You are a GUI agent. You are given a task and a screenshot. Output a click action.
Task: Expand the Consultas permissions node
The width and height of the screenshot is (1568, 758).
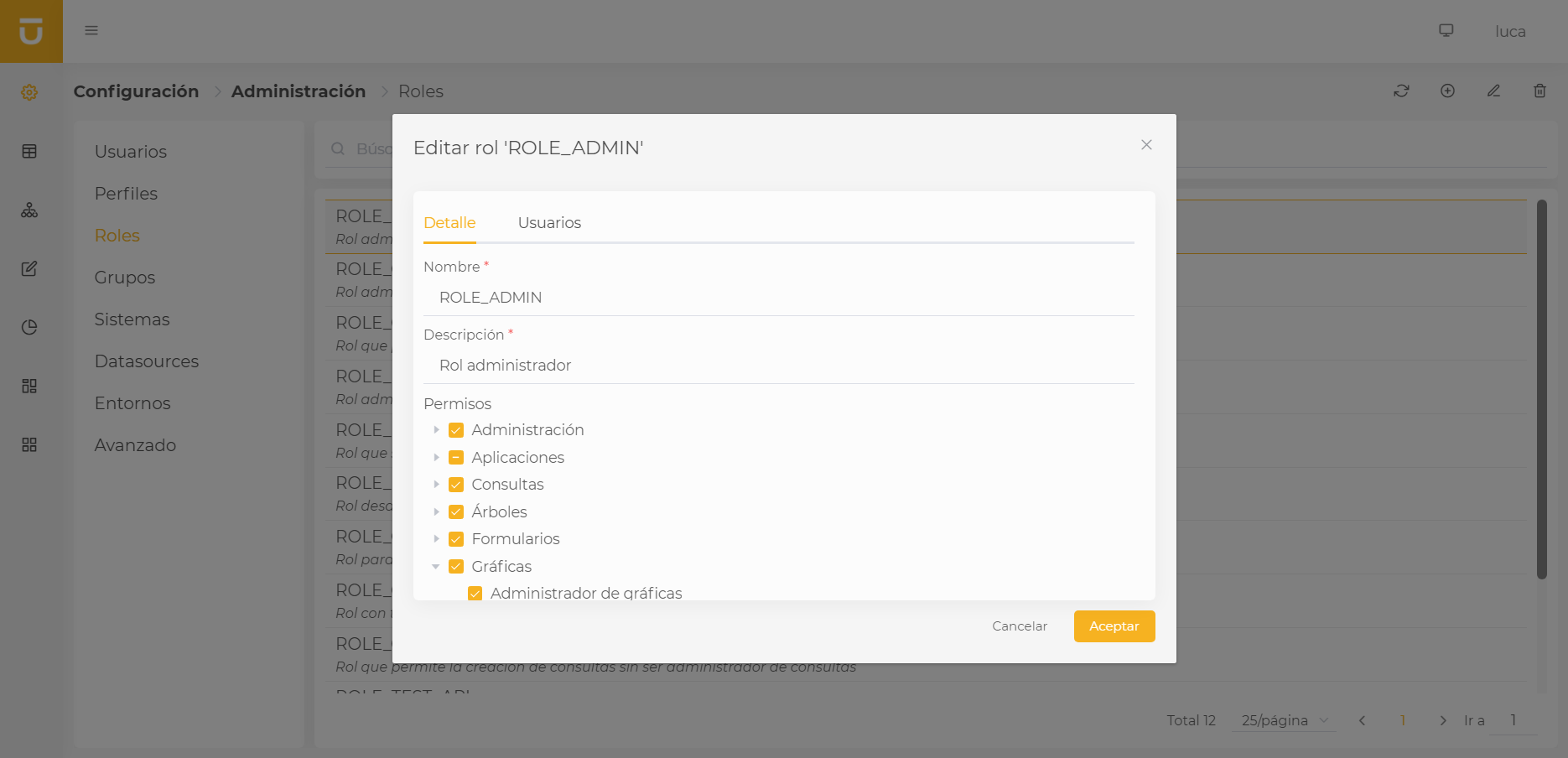click(x=437, y=484)
